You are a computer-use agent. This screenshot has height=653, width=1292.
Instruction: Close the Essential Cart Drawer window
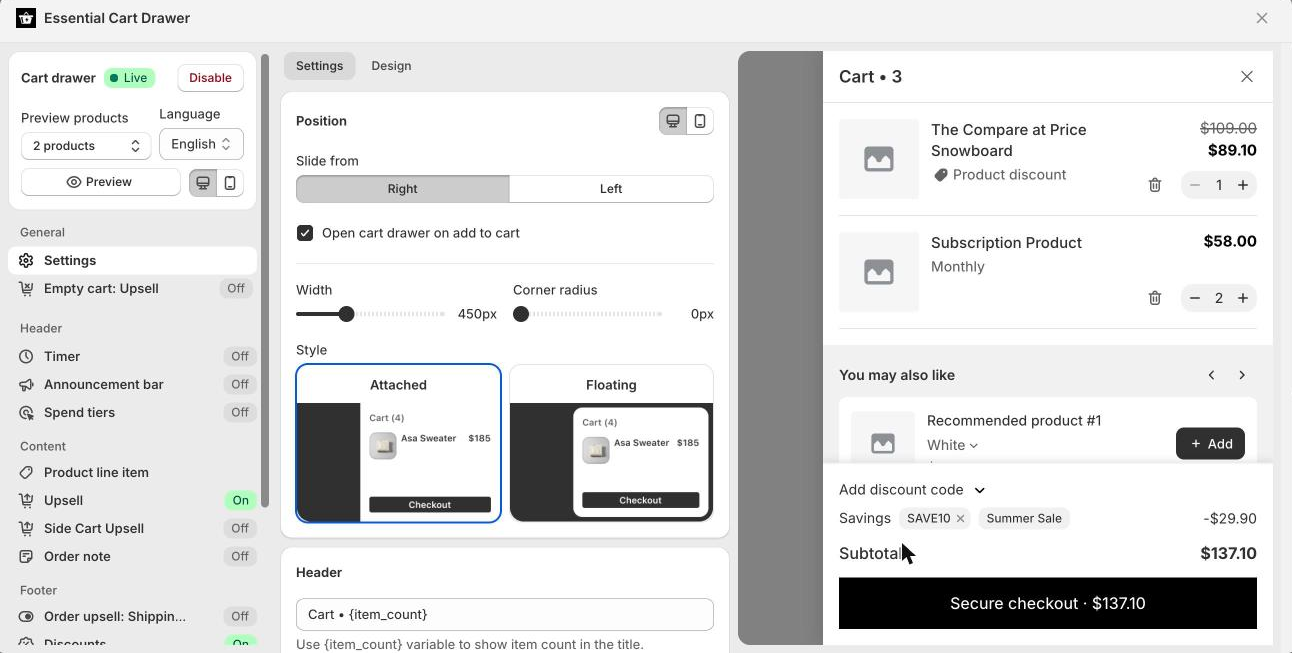(1262, 18)
